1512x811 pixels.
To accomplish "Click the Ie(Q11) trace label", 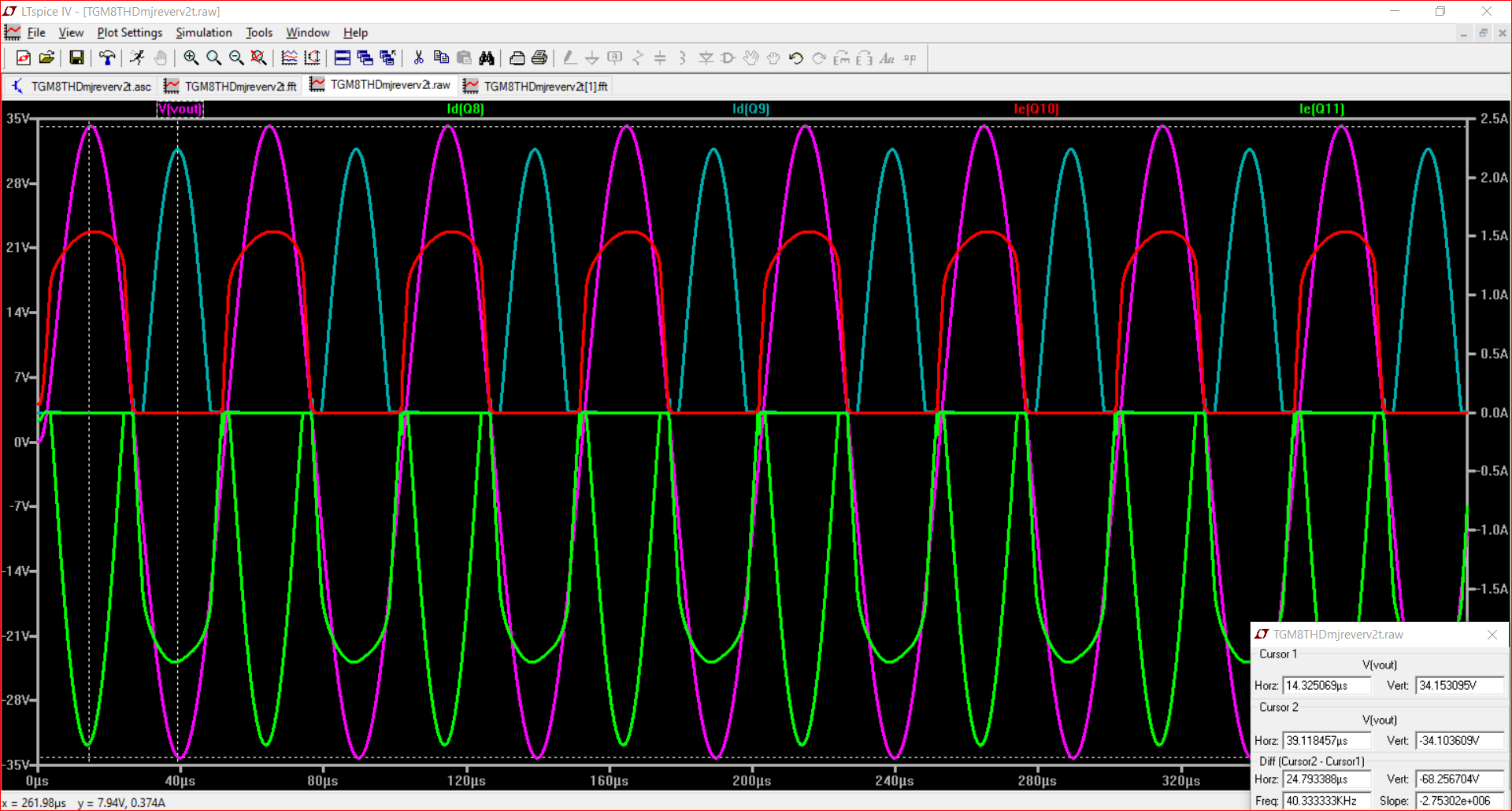I will pos(1322,109).
